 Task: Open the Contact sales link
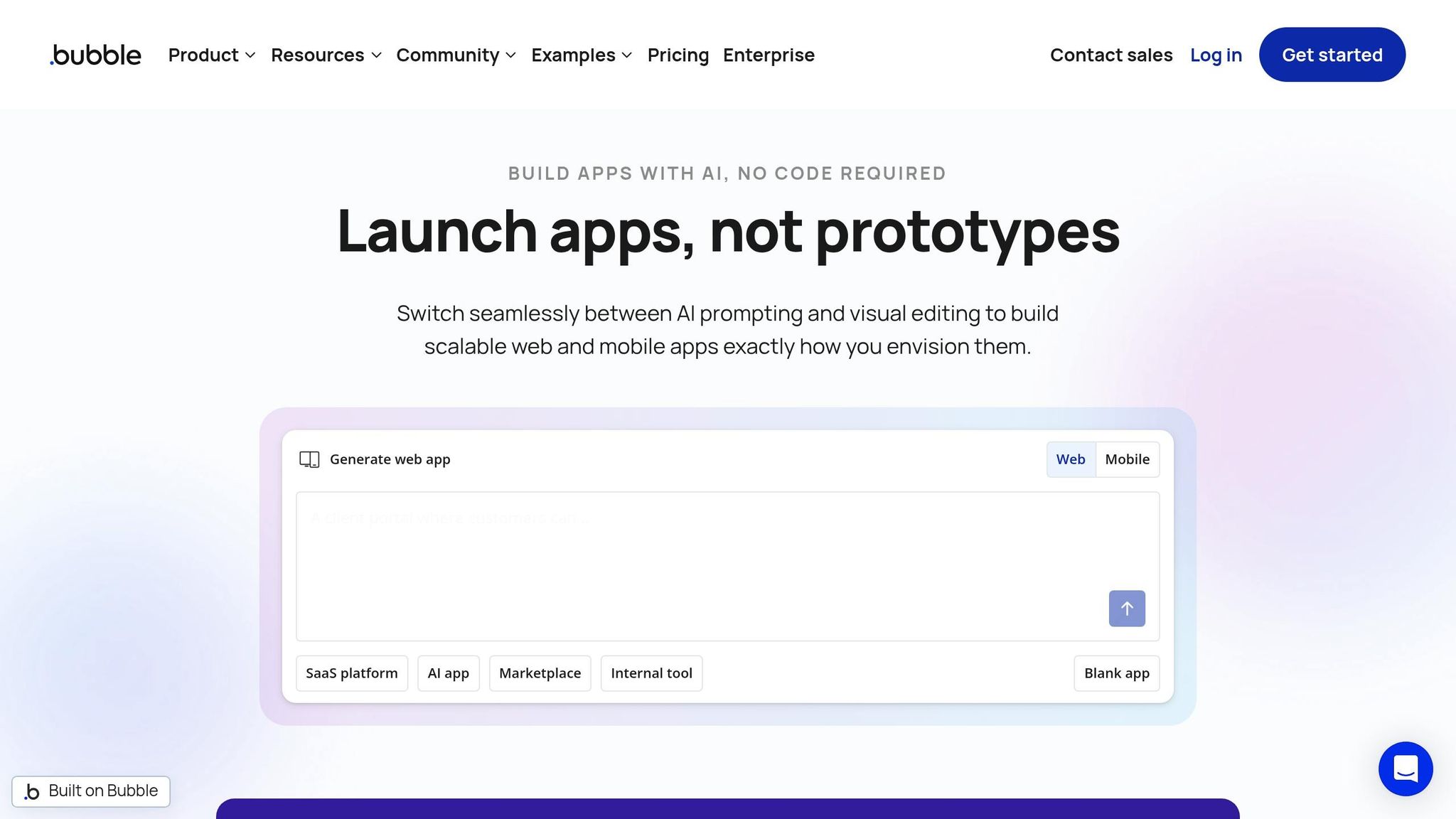[1110, 55]
